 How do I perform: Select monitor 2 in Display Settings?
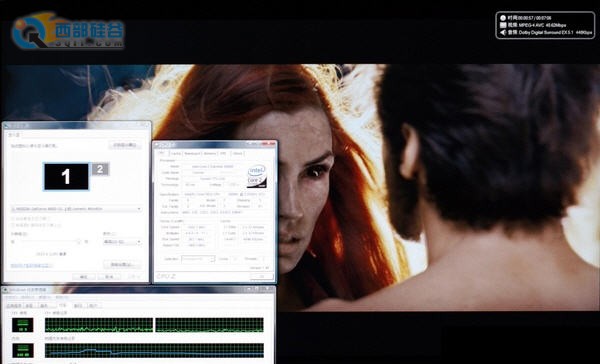click(100, 169)
